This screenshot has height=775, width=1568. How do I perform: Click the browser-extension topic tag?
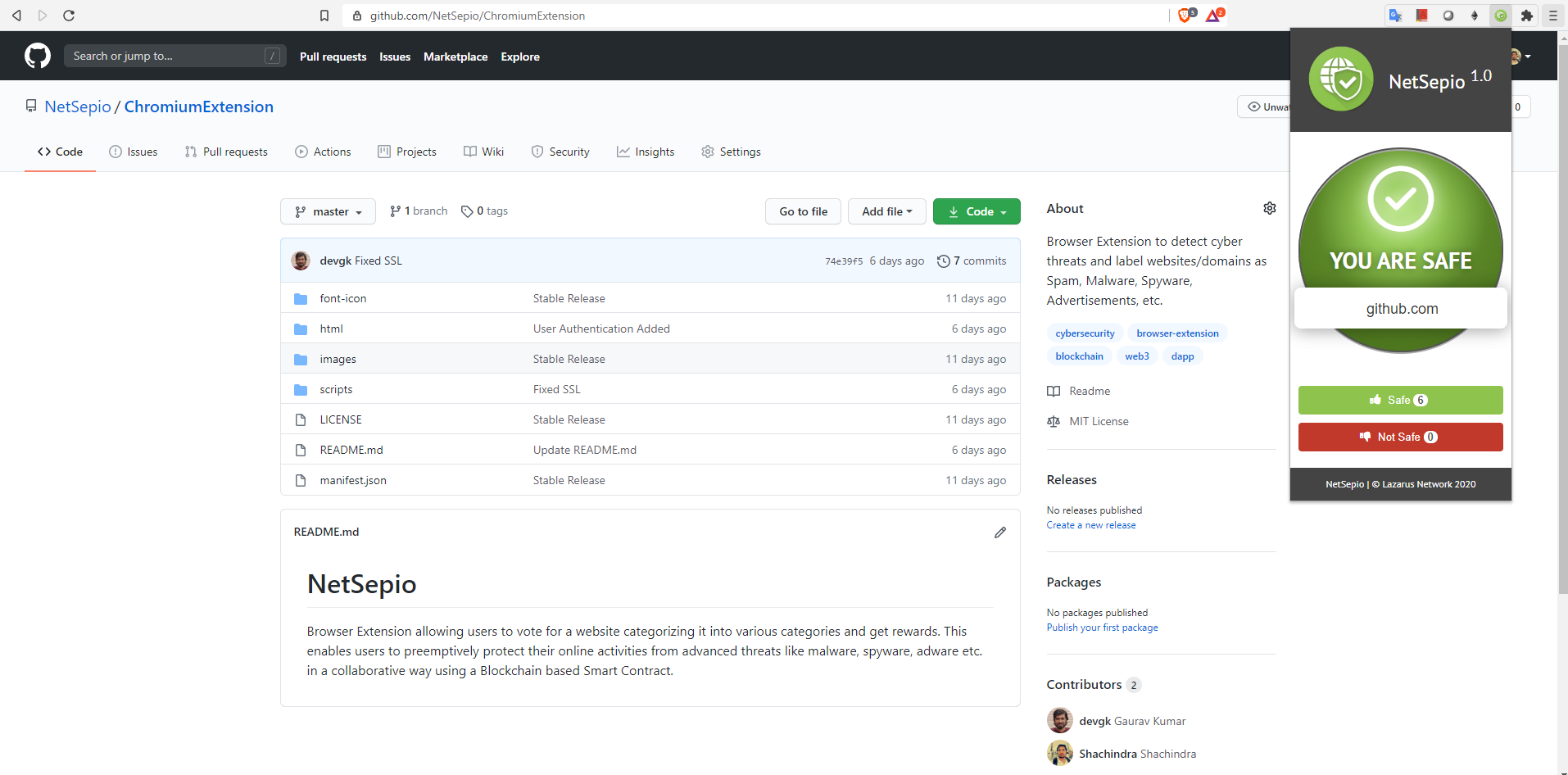coord(1177,333)
